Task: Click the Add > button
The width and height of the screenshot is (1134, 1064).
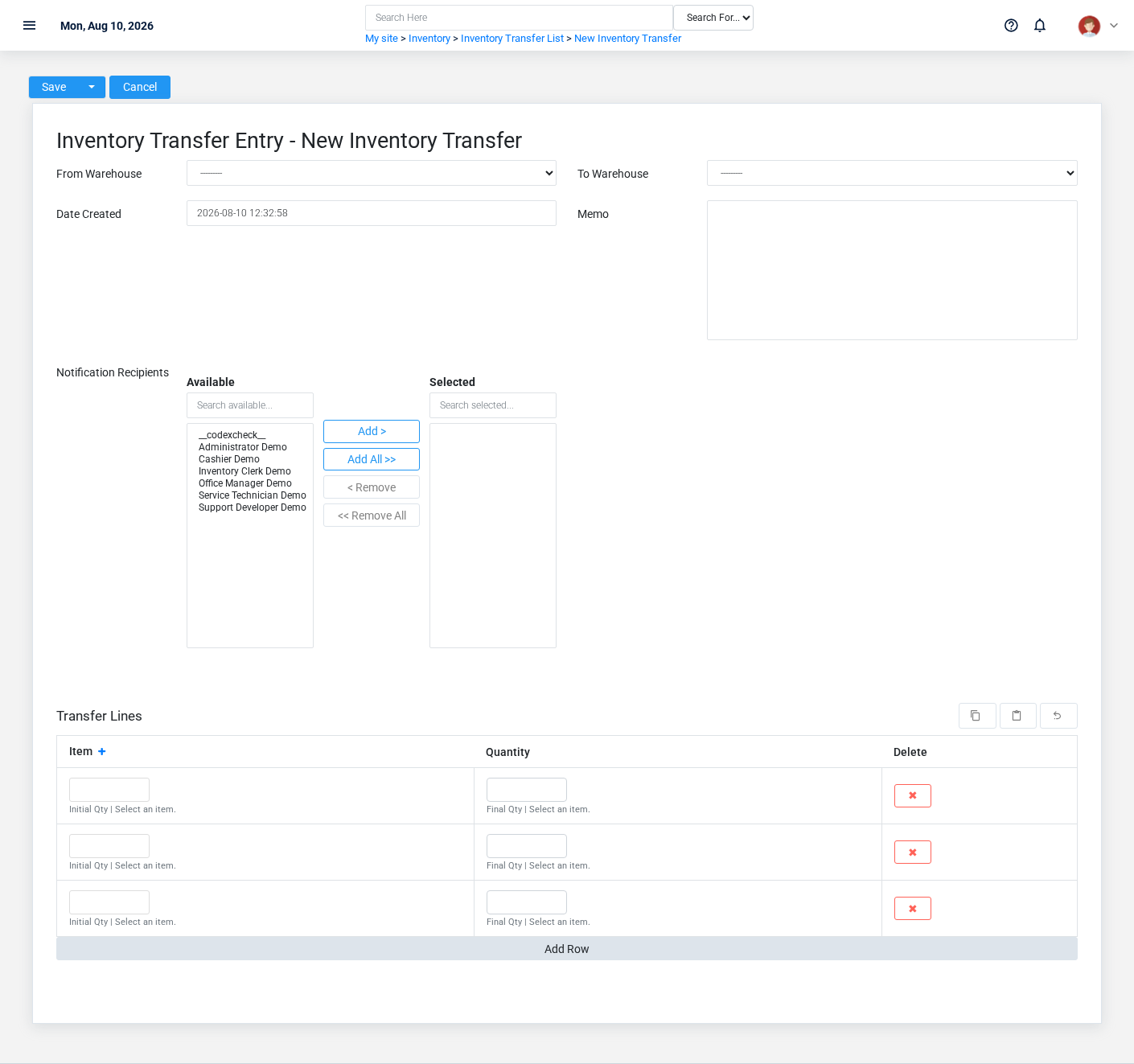Action: (x=372, y=431)
